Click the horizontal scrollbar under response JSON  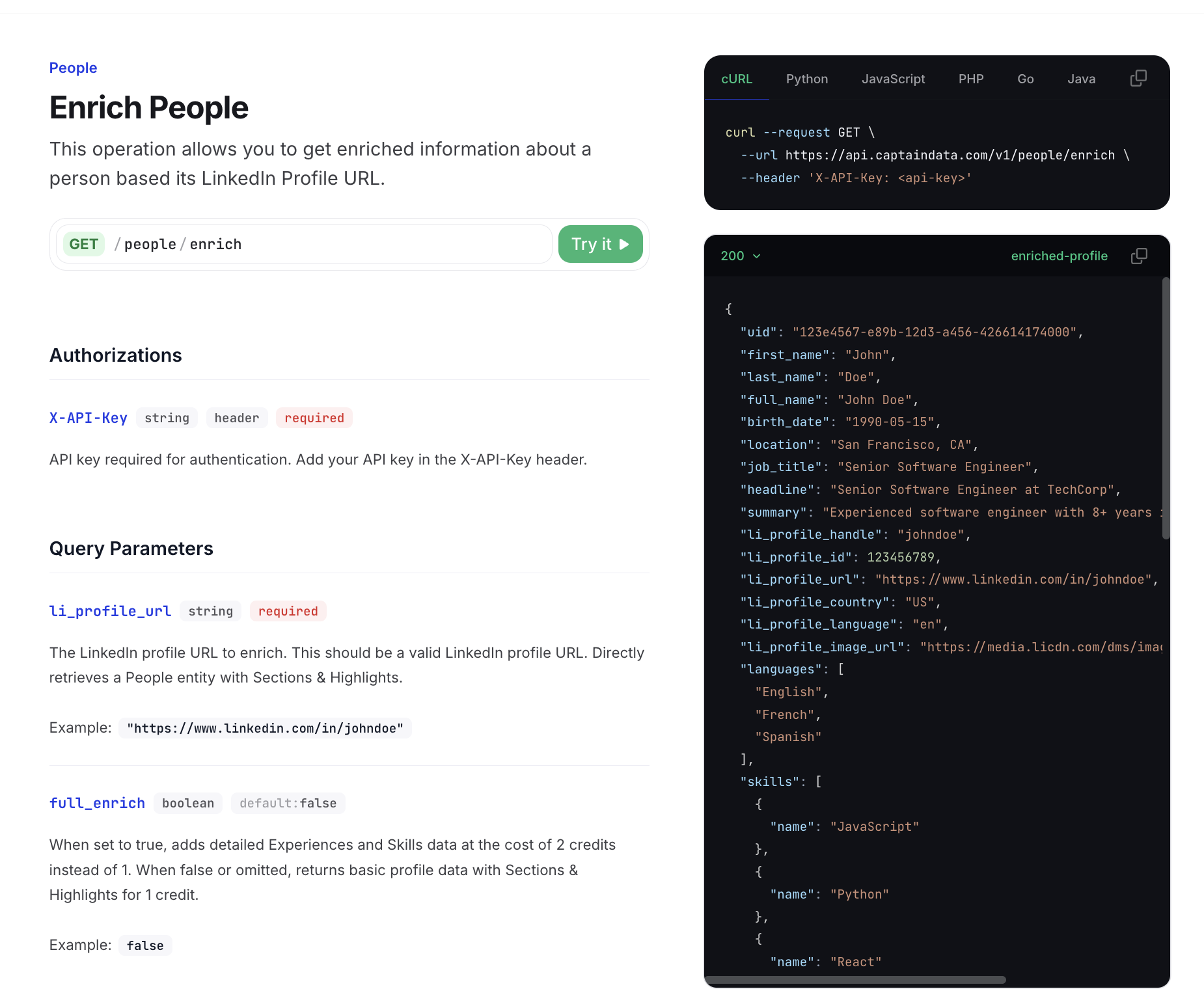[x=855, y=979]
